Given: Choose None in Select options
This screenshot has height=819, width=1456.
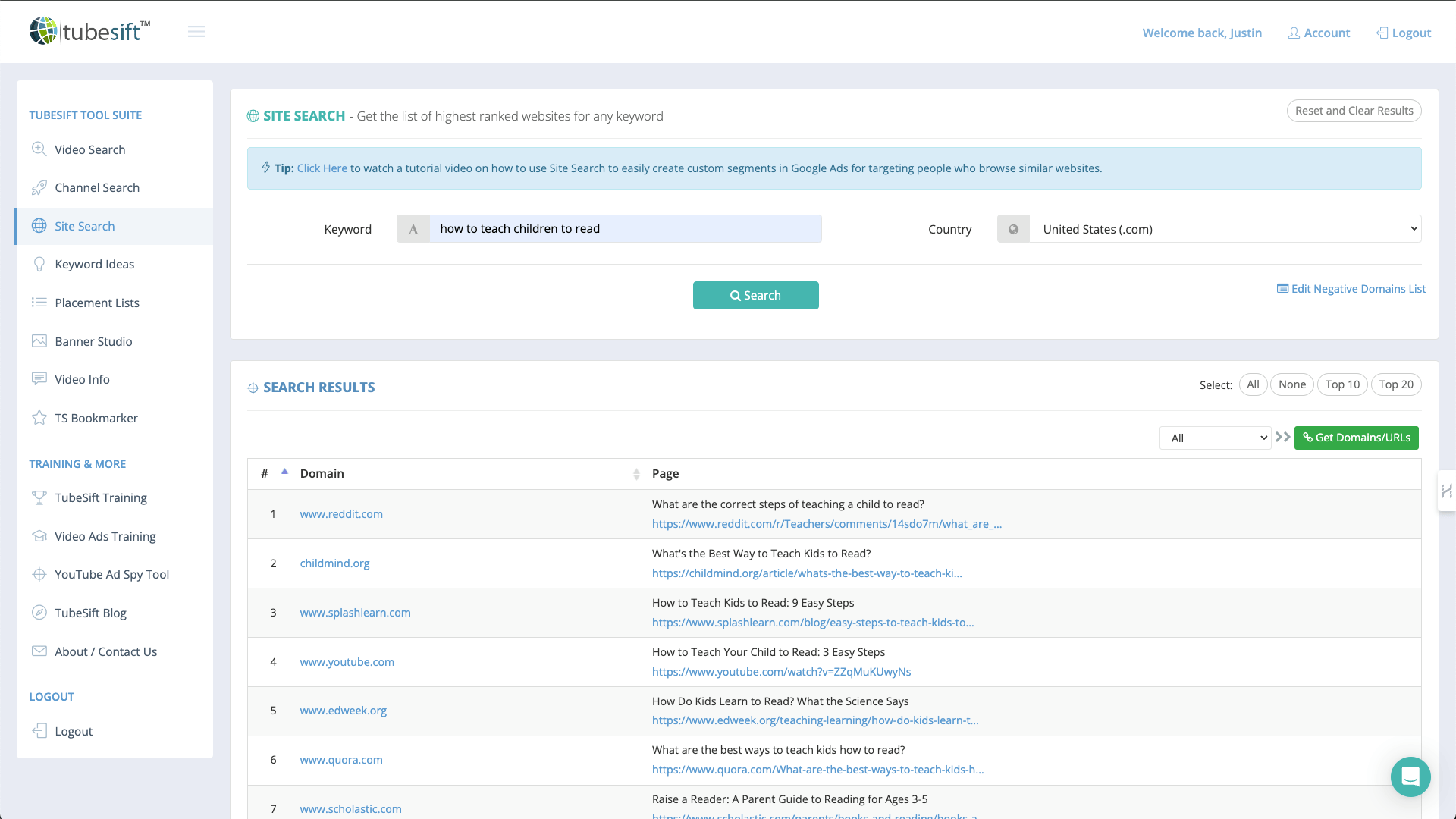Looking at the screenshot, I should tap(1291, 384).
